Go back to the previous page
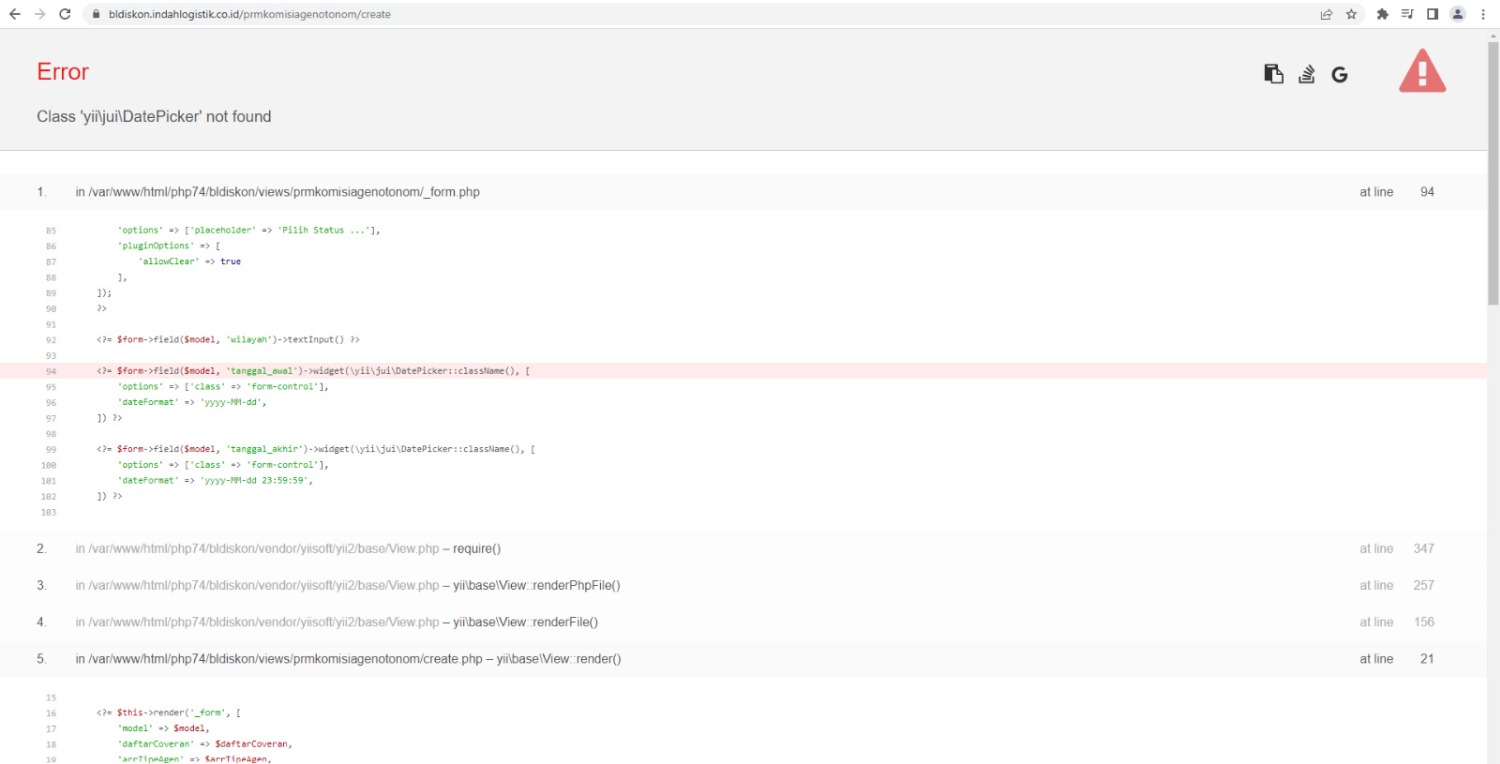This screenshot has width=1500, height=764. (x=15, y=14)
